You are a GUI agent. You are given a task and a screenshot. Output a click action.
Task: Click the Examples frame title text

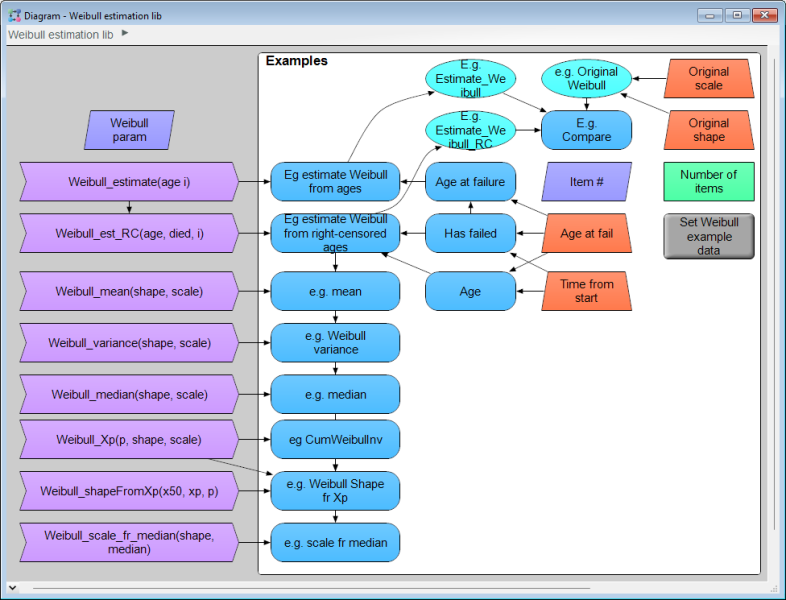click(x=297, y=61)
